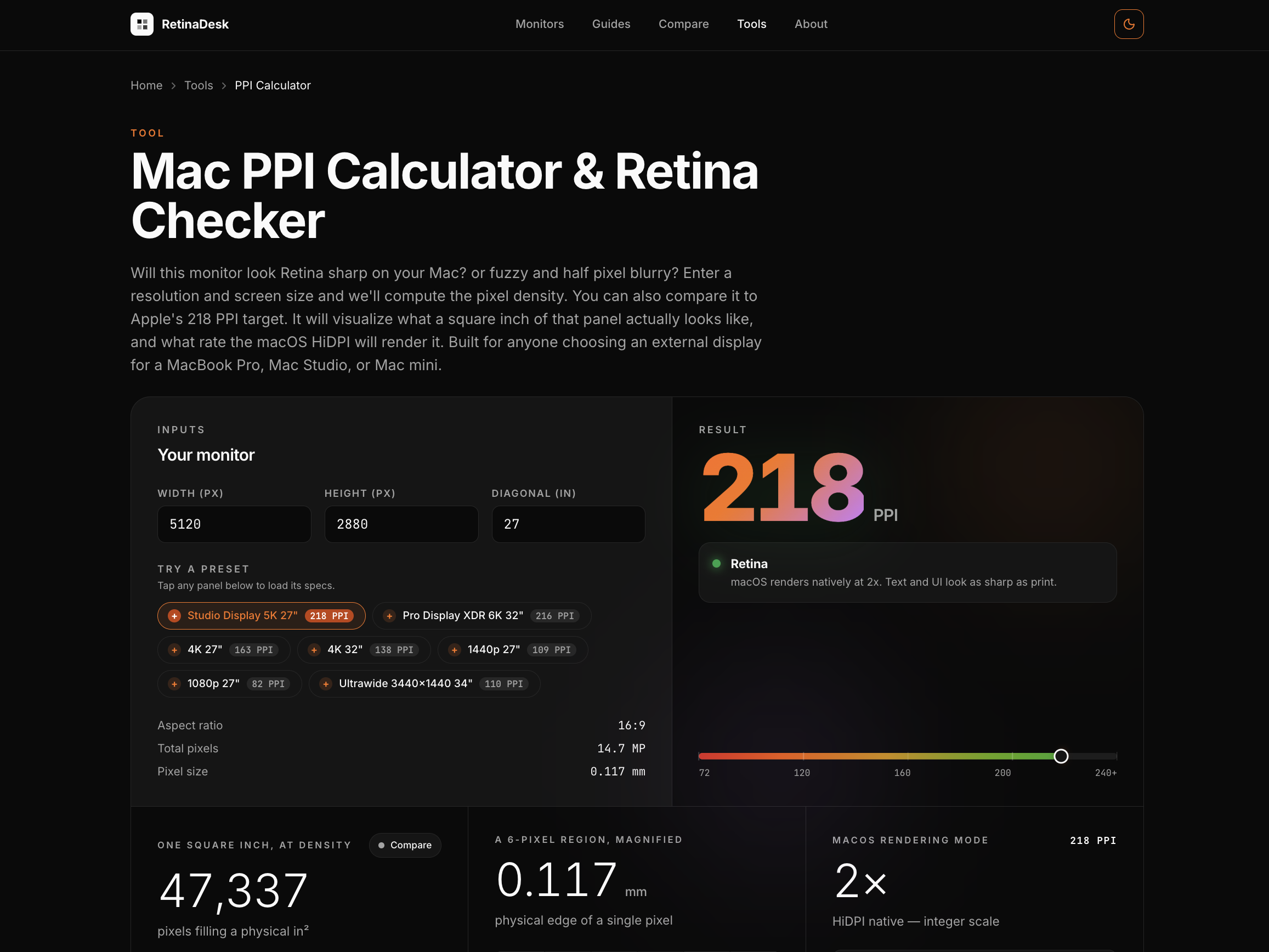Open the About nav item
Screen dimensions: 1269x952
[811, 24]
